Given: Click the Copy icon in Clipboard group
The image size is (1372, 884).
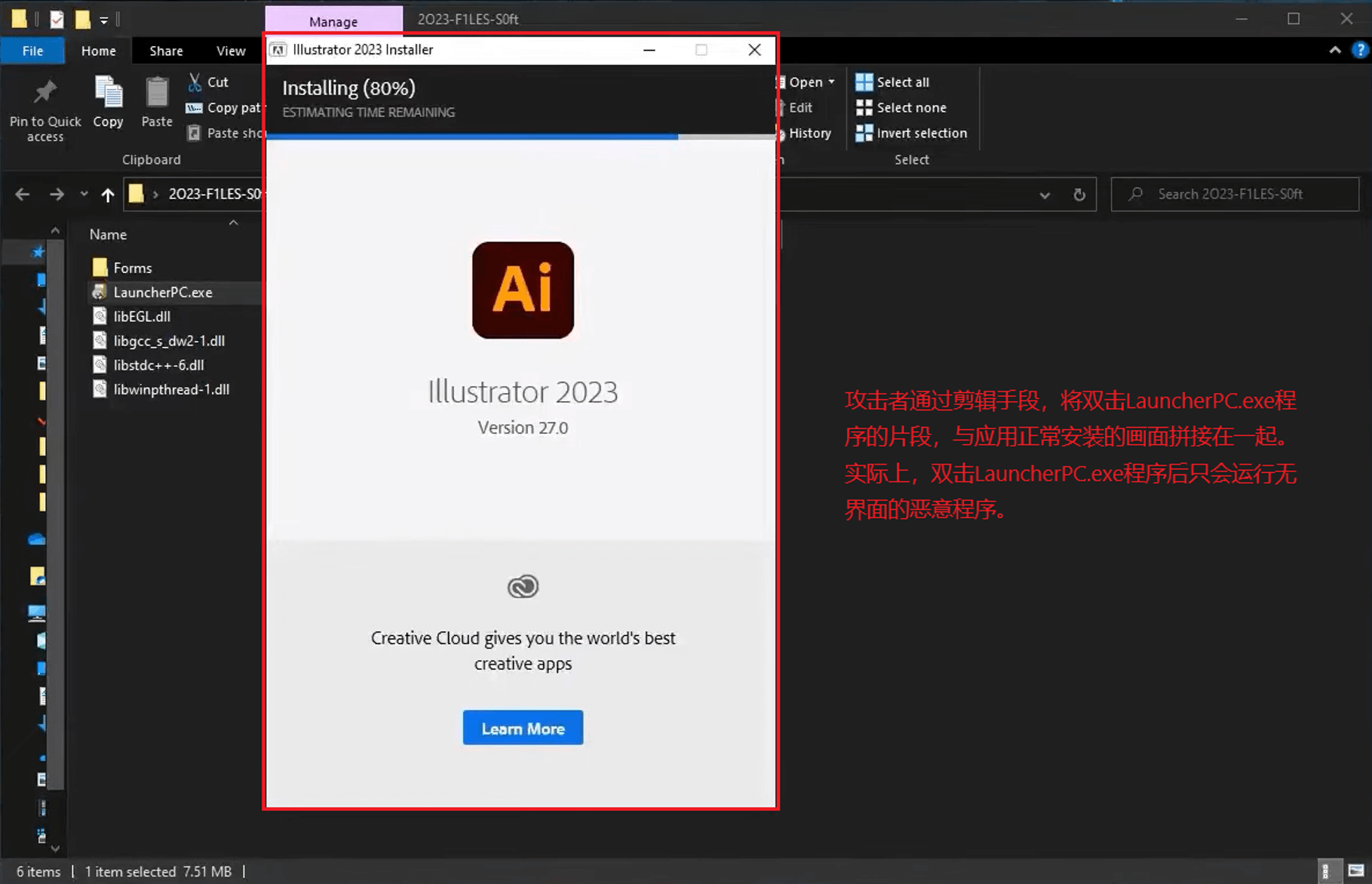Looking at the screenshot, I should [x=108, y=94].
